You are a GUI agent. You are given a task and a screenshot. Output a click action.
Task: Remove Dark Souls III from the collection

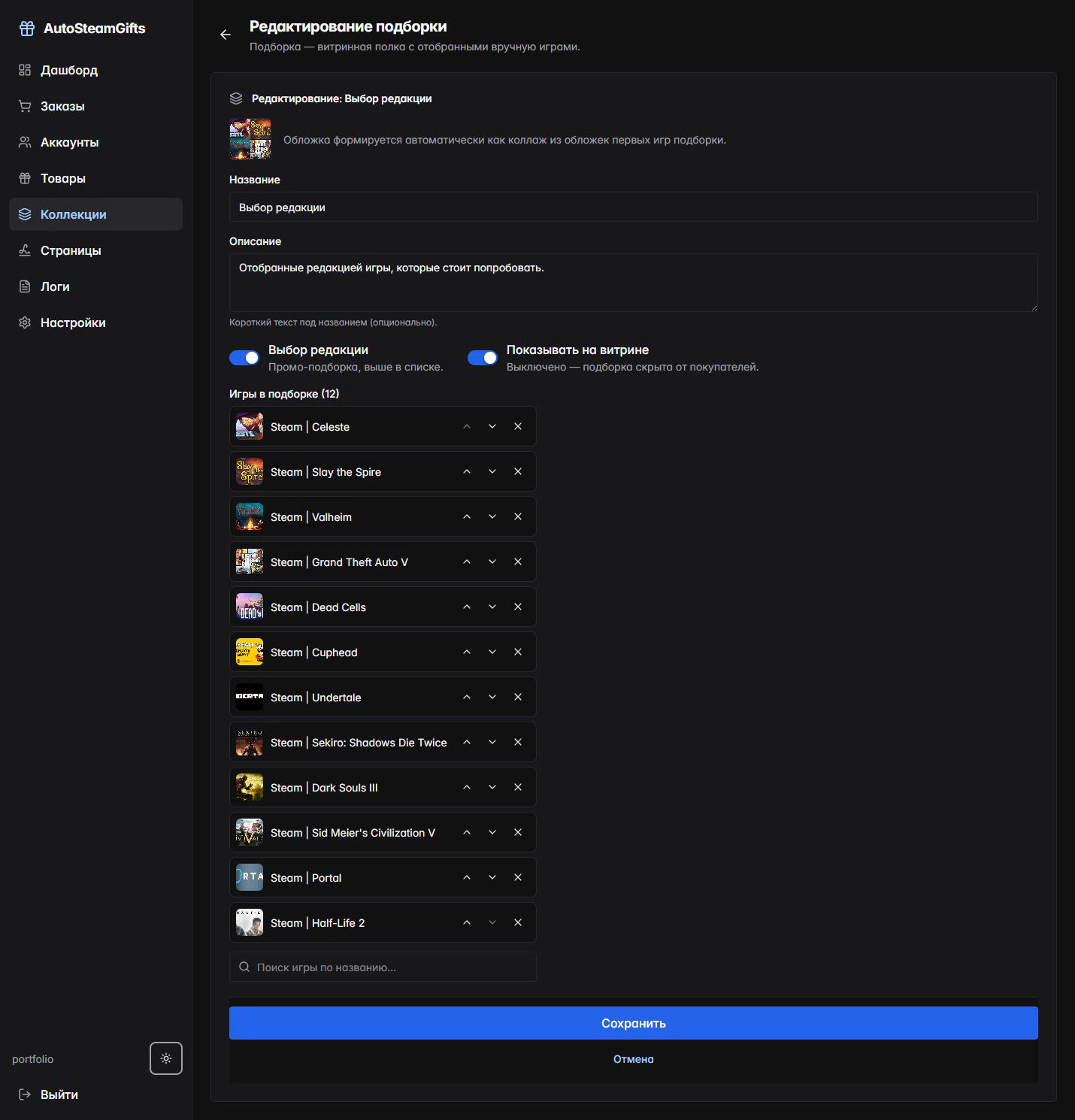518,787
